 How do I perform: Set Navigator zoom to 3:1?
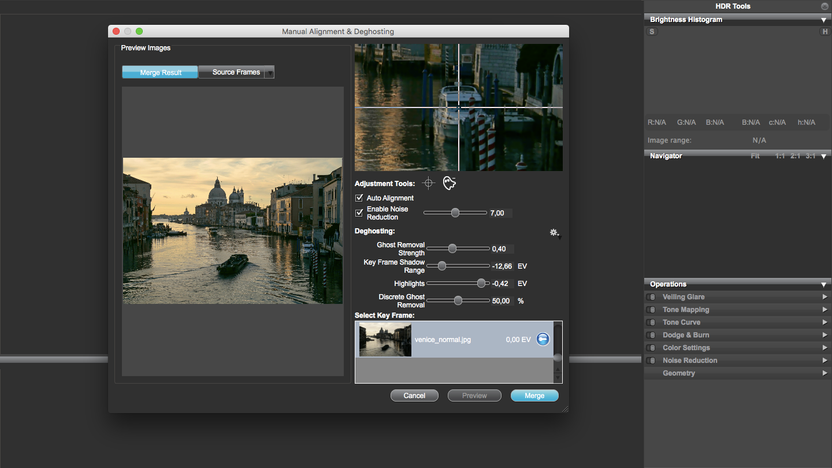click(810, 156)
